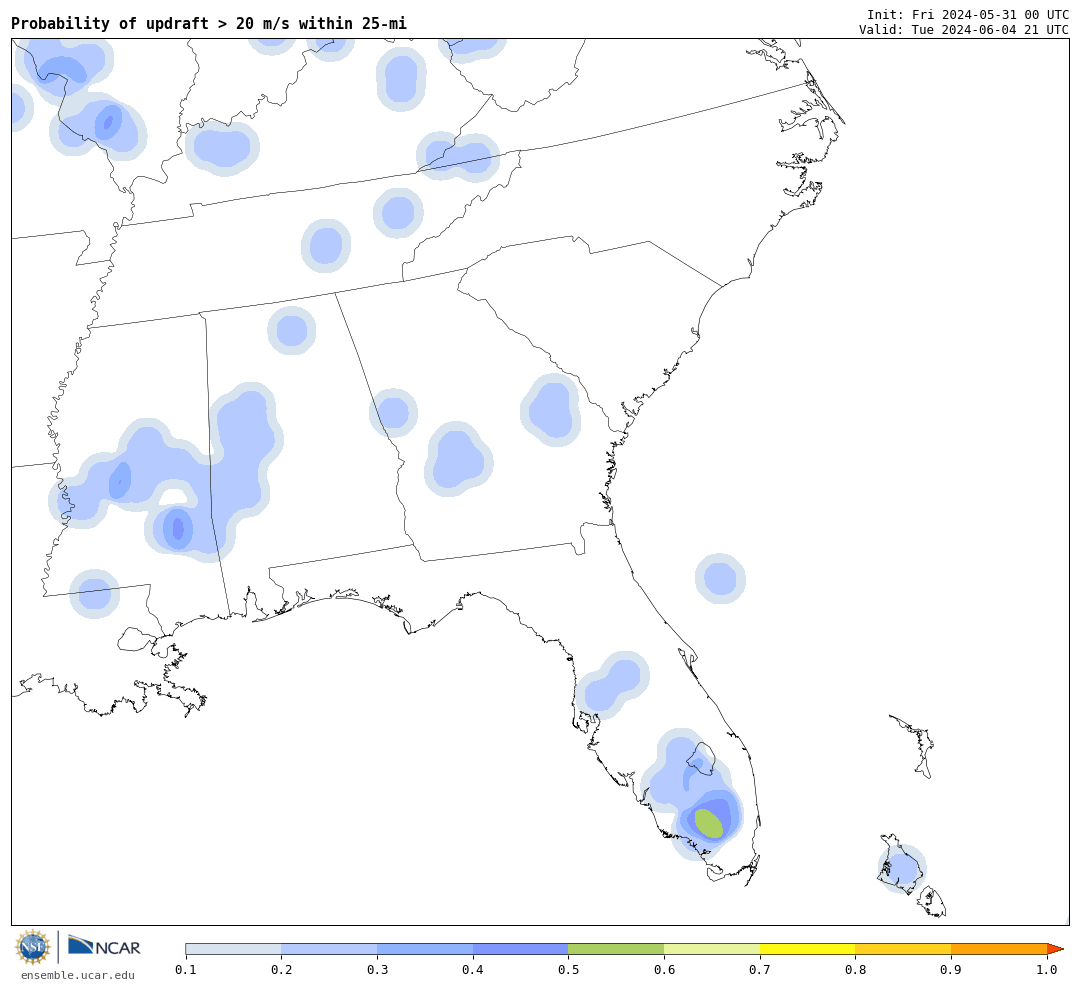
Task: Click the NCAR logo
Action: coord(104,946)
